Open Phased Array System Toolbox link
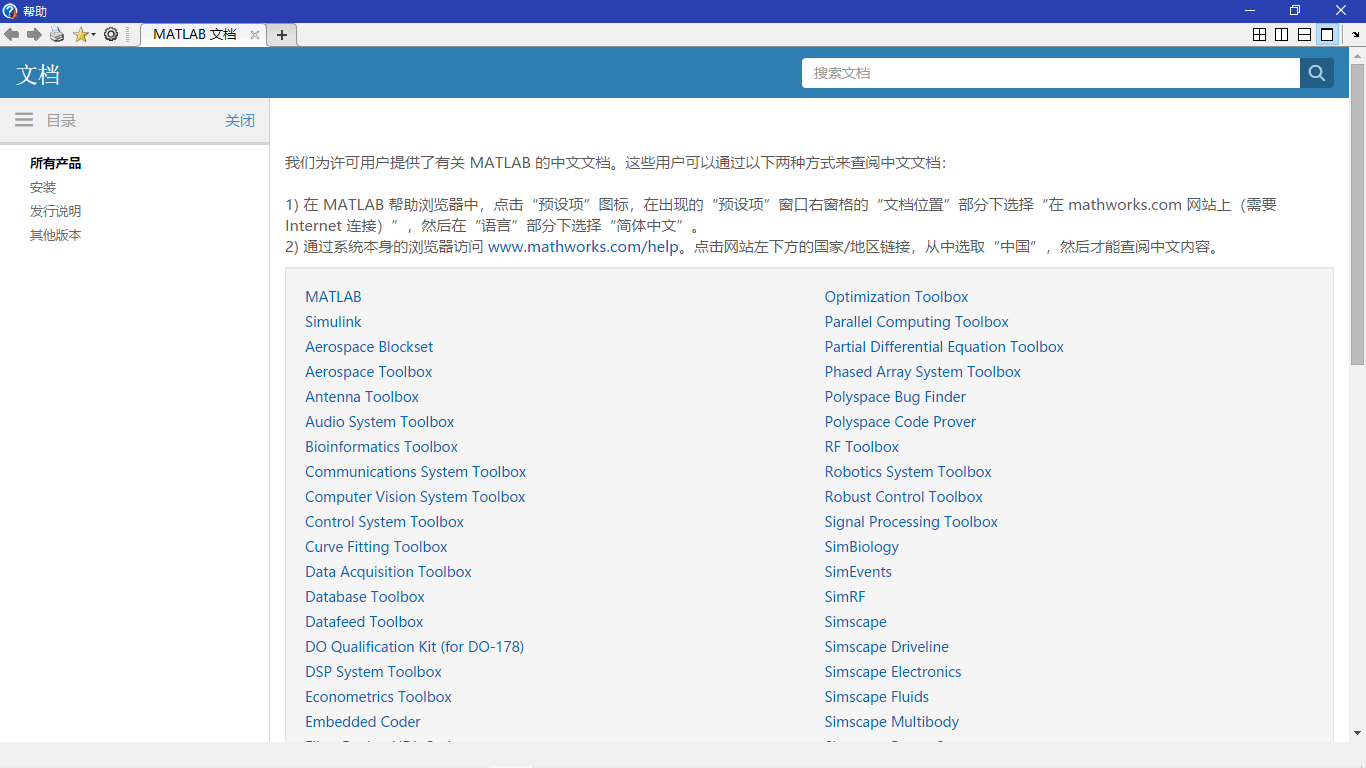 click(x=923, y=372)
